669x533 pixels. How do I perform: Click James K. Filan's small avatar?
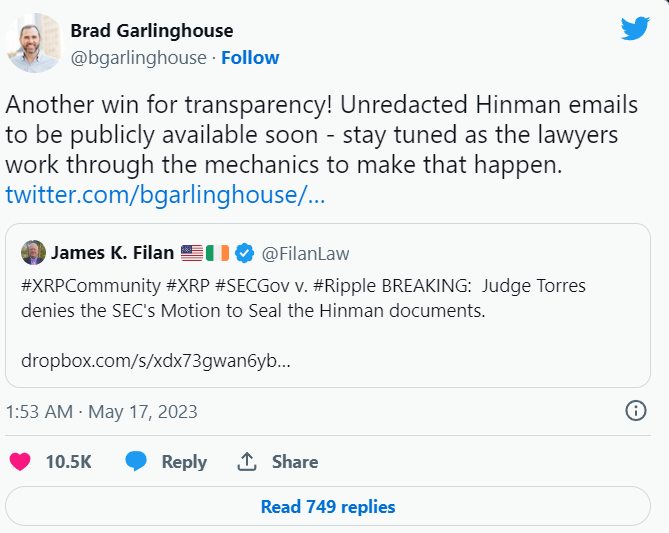pyautogui.click(x=32, y=253)
